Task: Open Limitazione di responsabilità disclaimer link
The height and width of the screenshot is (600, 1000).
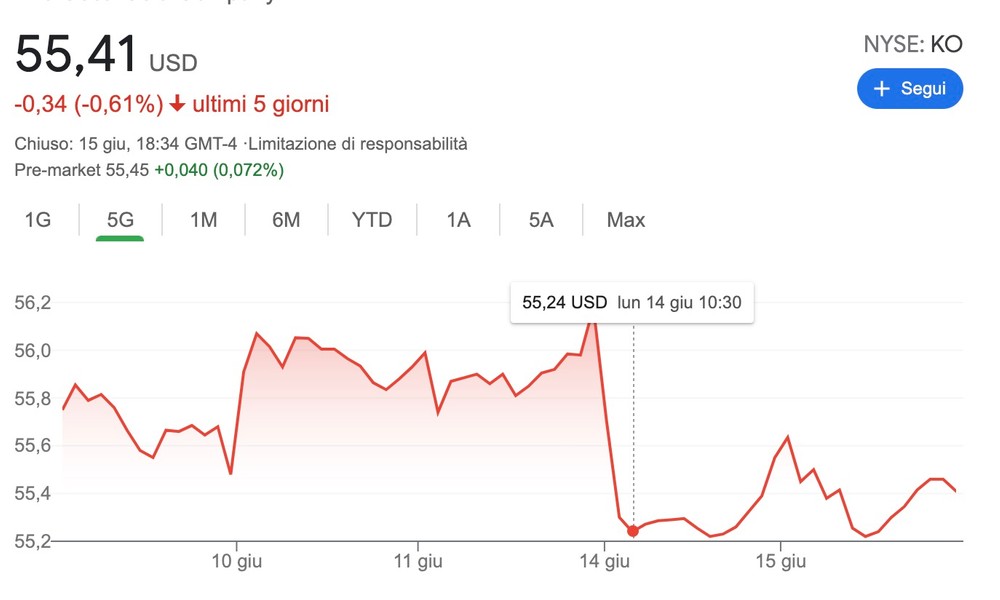Action: pyautogui.click(x=364, y=144)
